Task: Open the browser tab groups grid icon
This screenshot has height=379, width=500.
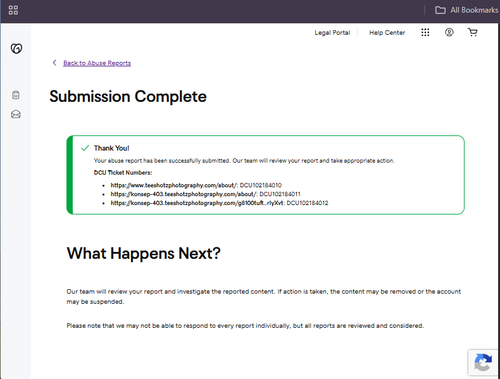Action: (x=13, y=10)
